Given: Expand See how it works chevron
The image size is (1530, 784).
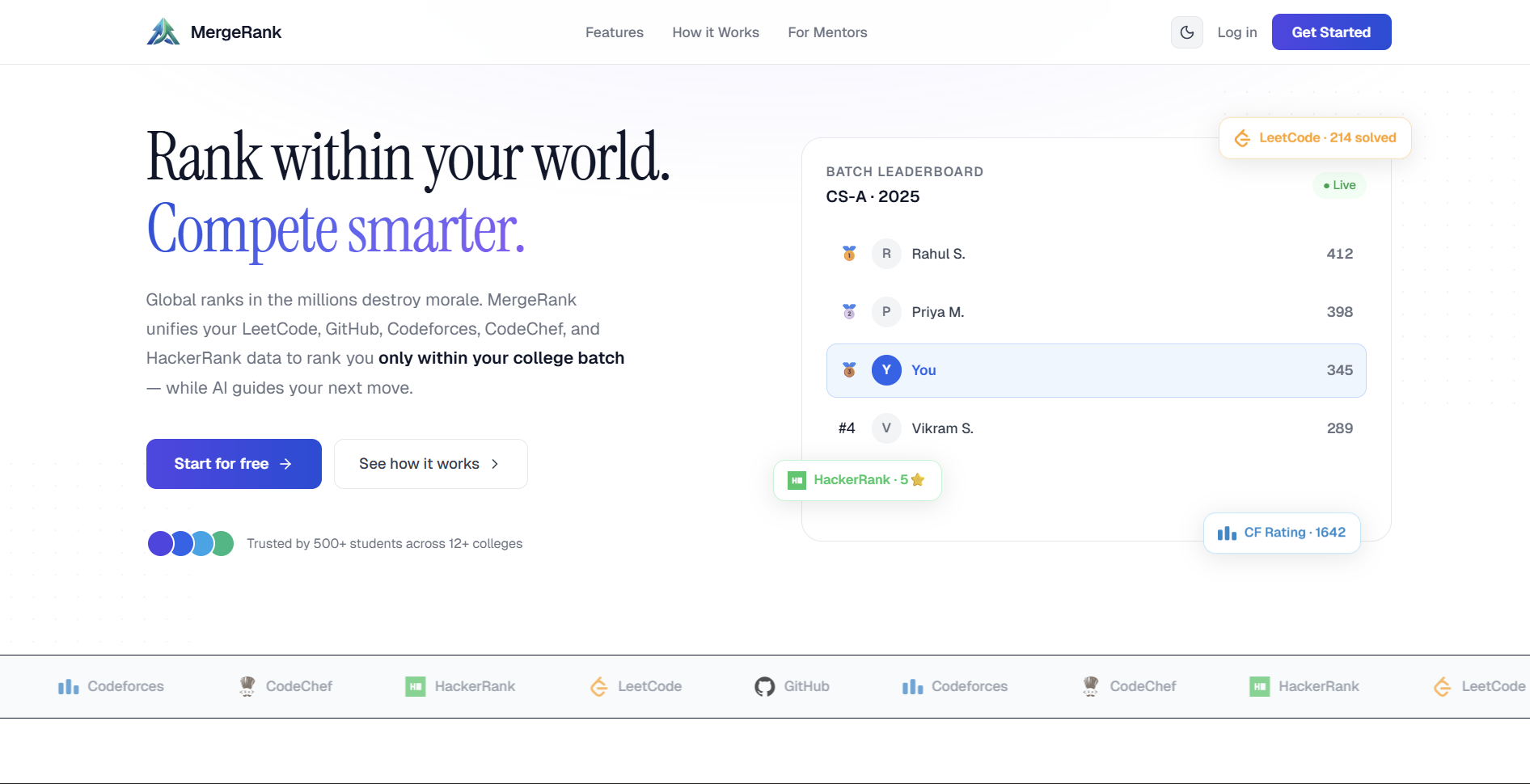Looking at the screenshot, I should click(495, 464).
